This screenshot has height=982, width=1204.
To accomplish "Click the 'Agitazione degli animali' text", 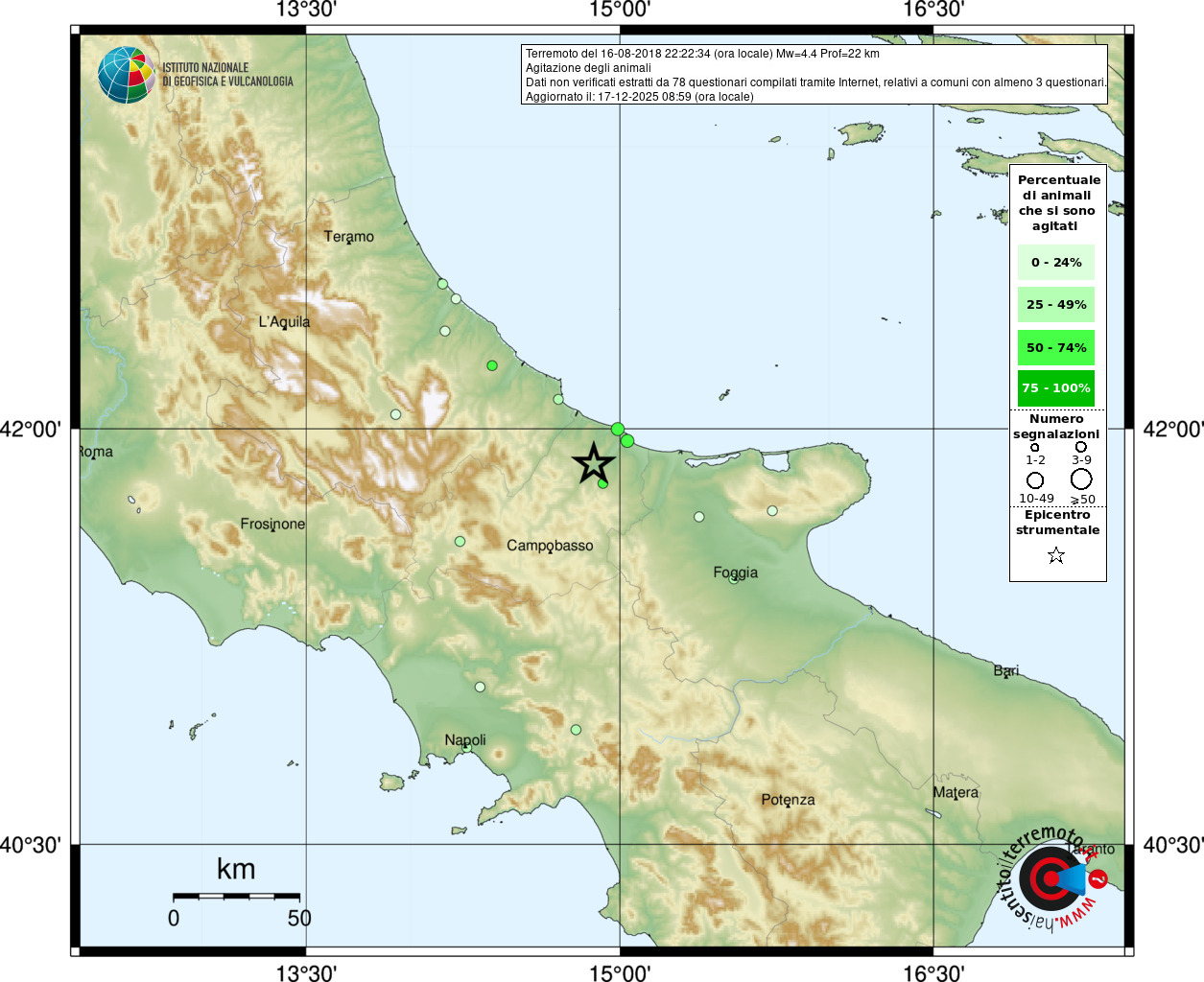I will (588, 68).
